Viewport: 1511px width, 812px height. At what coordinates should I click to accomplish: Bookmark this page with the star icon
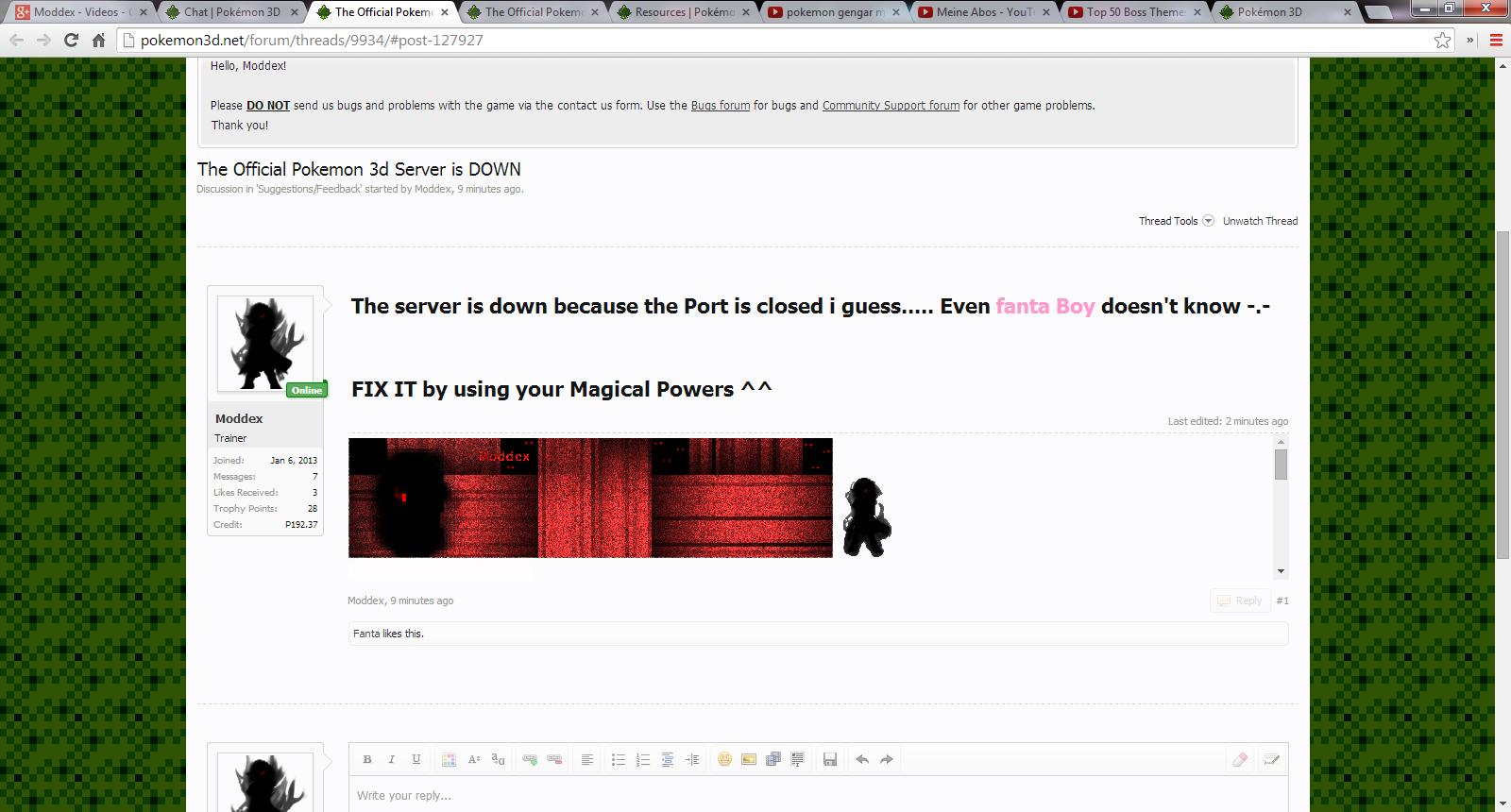coord(1442,41)
